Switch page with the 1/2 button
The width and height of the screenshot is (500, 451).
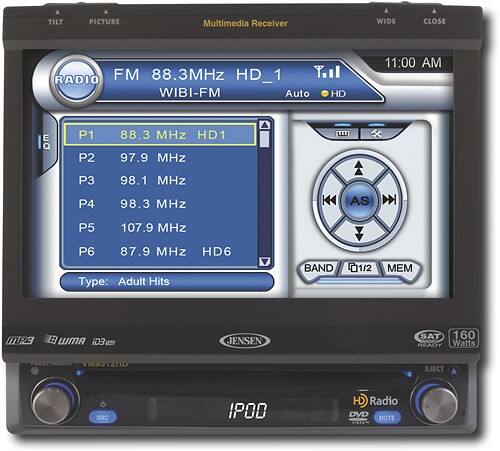coord(360,268)
